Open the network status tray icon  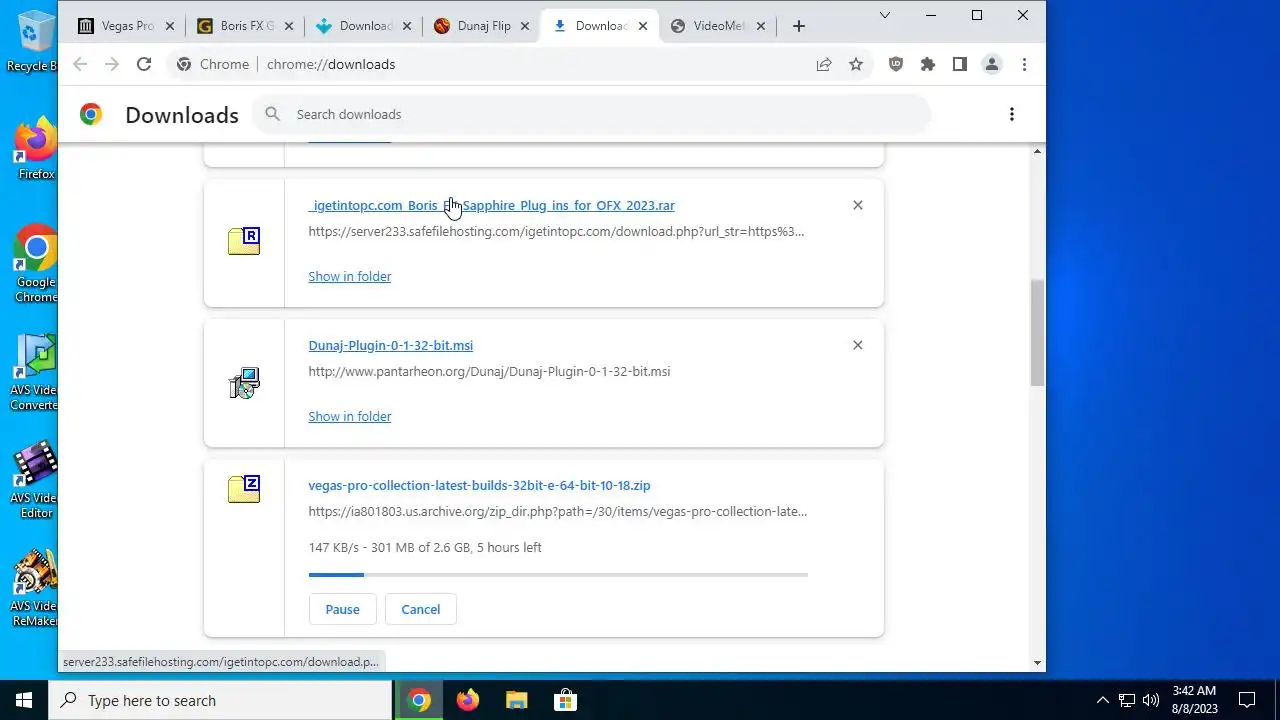click(1127, 700)
